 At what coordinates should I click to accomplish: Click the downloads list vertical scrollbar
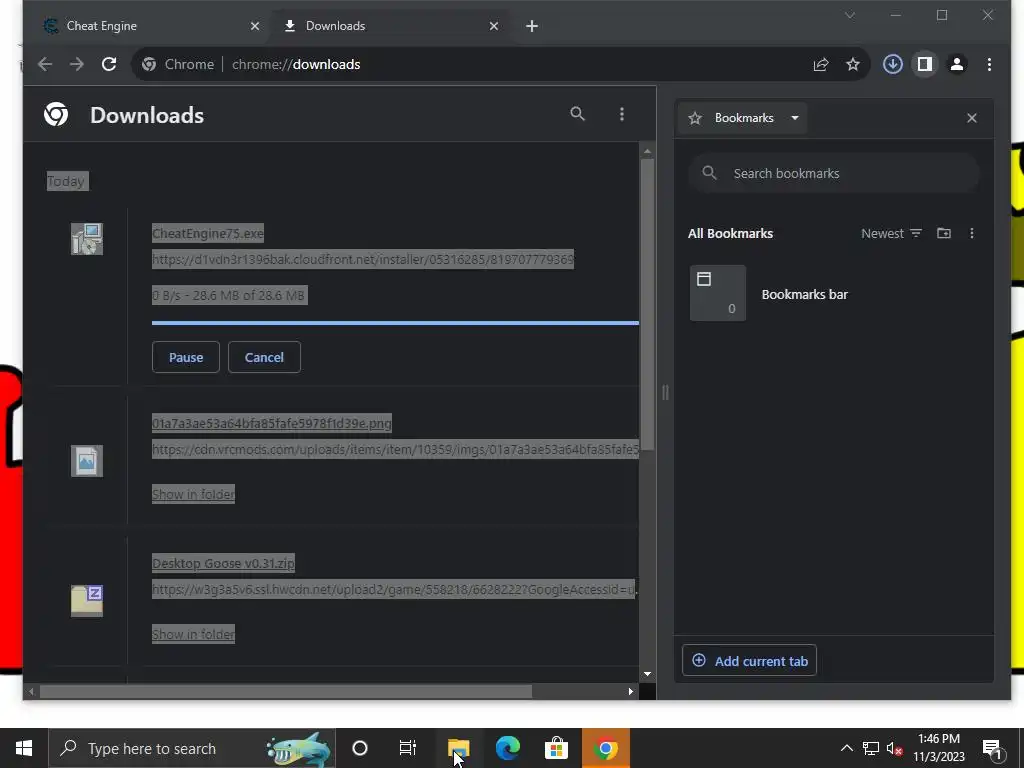(x=647, y=304)
